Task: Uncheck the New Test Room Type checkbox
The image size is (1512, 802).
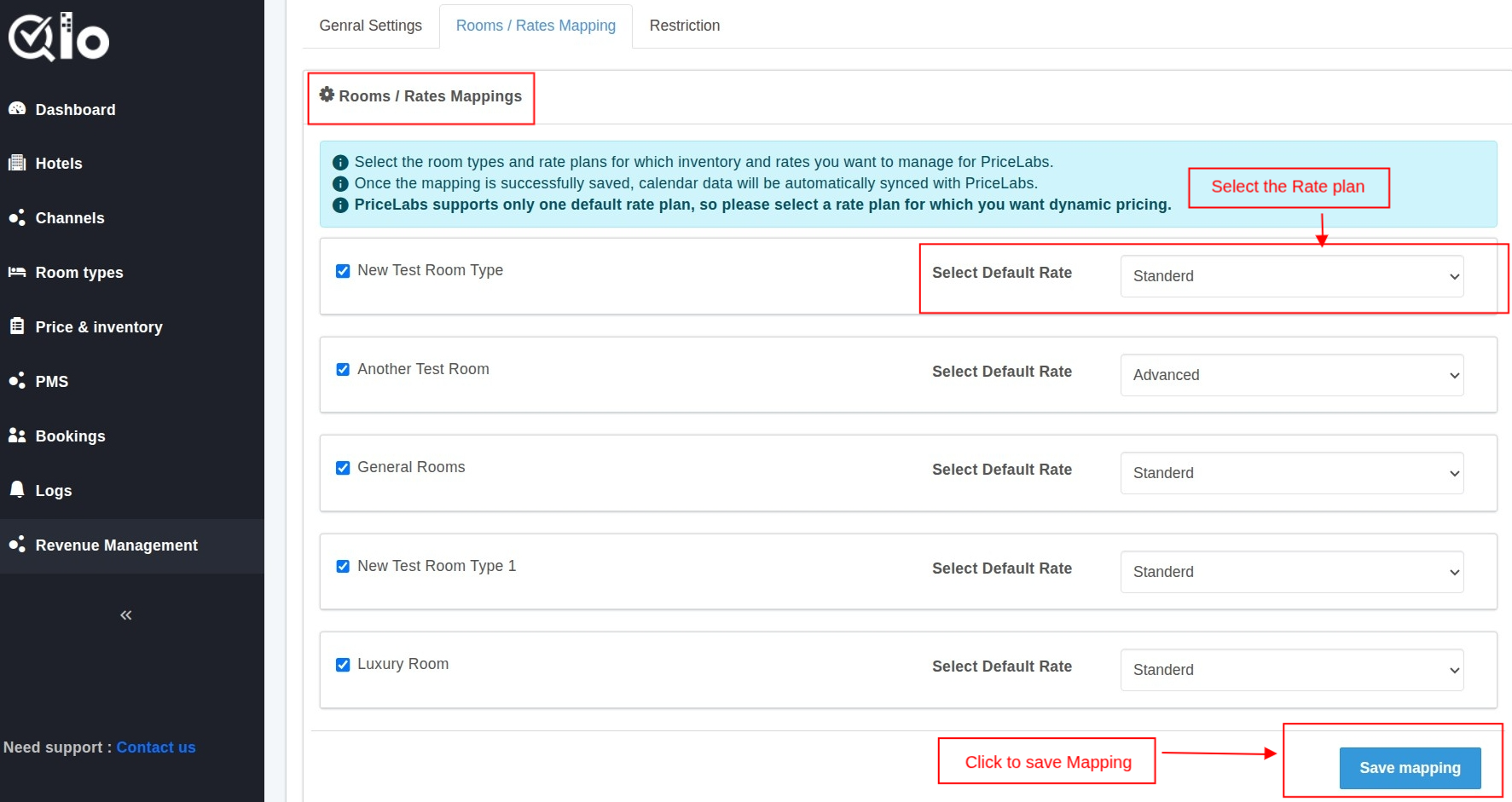Action: (343, 271)
